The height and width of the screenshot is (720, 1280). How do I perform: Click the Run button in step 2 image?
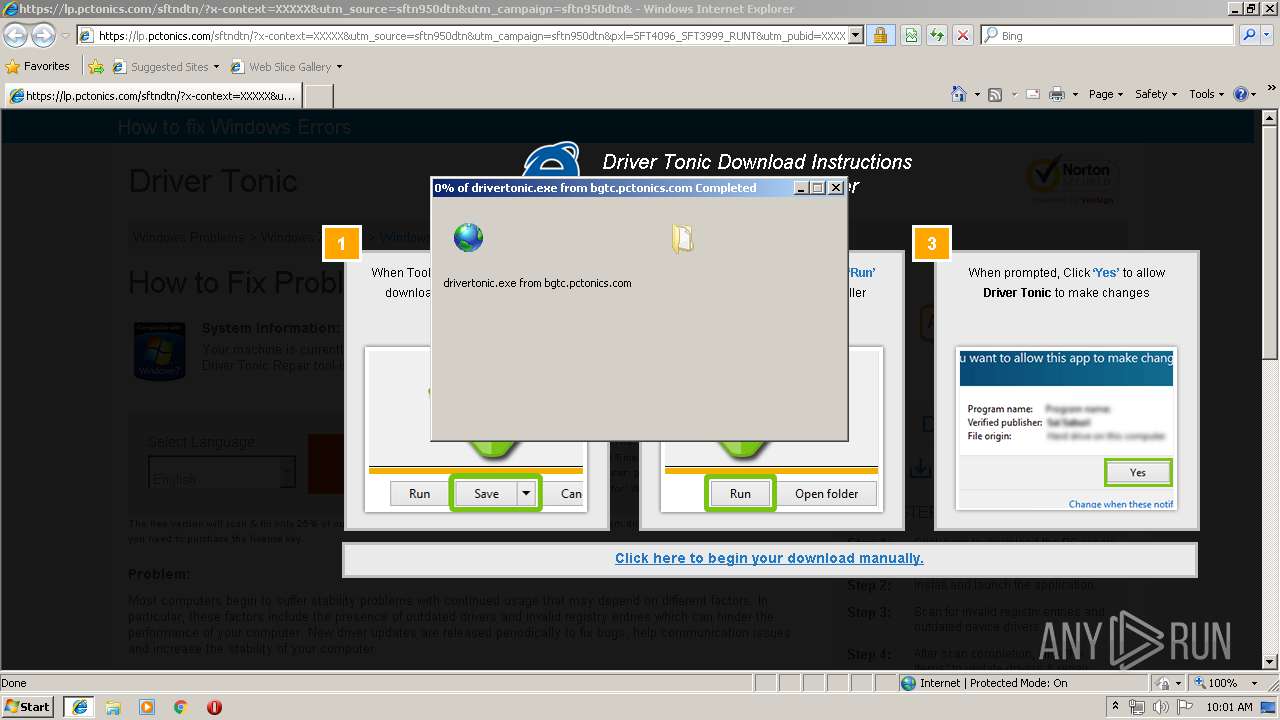click(740, 494)
